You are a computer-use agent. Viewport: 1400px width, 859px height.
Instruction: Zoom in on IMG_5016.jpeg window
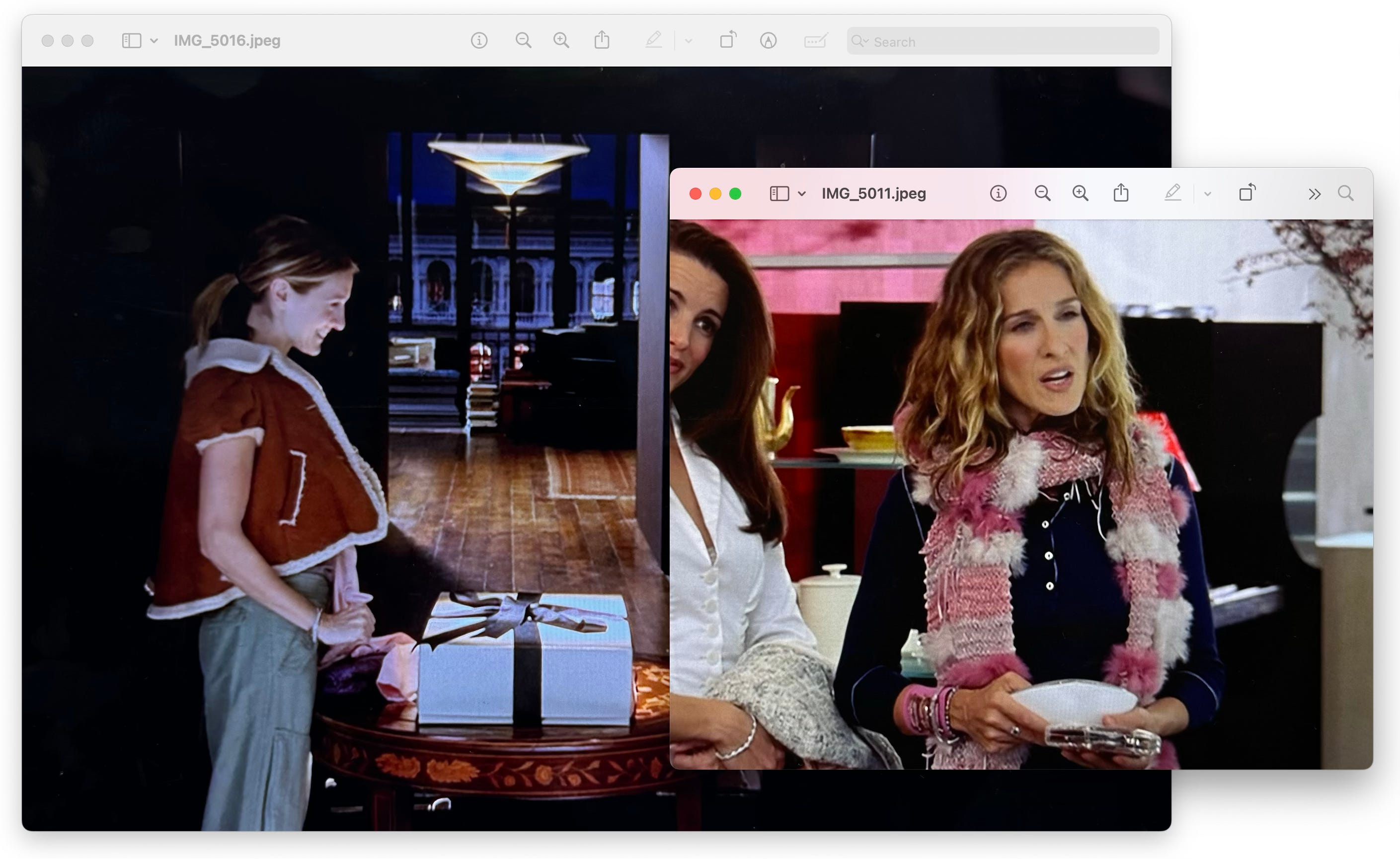pos(561,40)
